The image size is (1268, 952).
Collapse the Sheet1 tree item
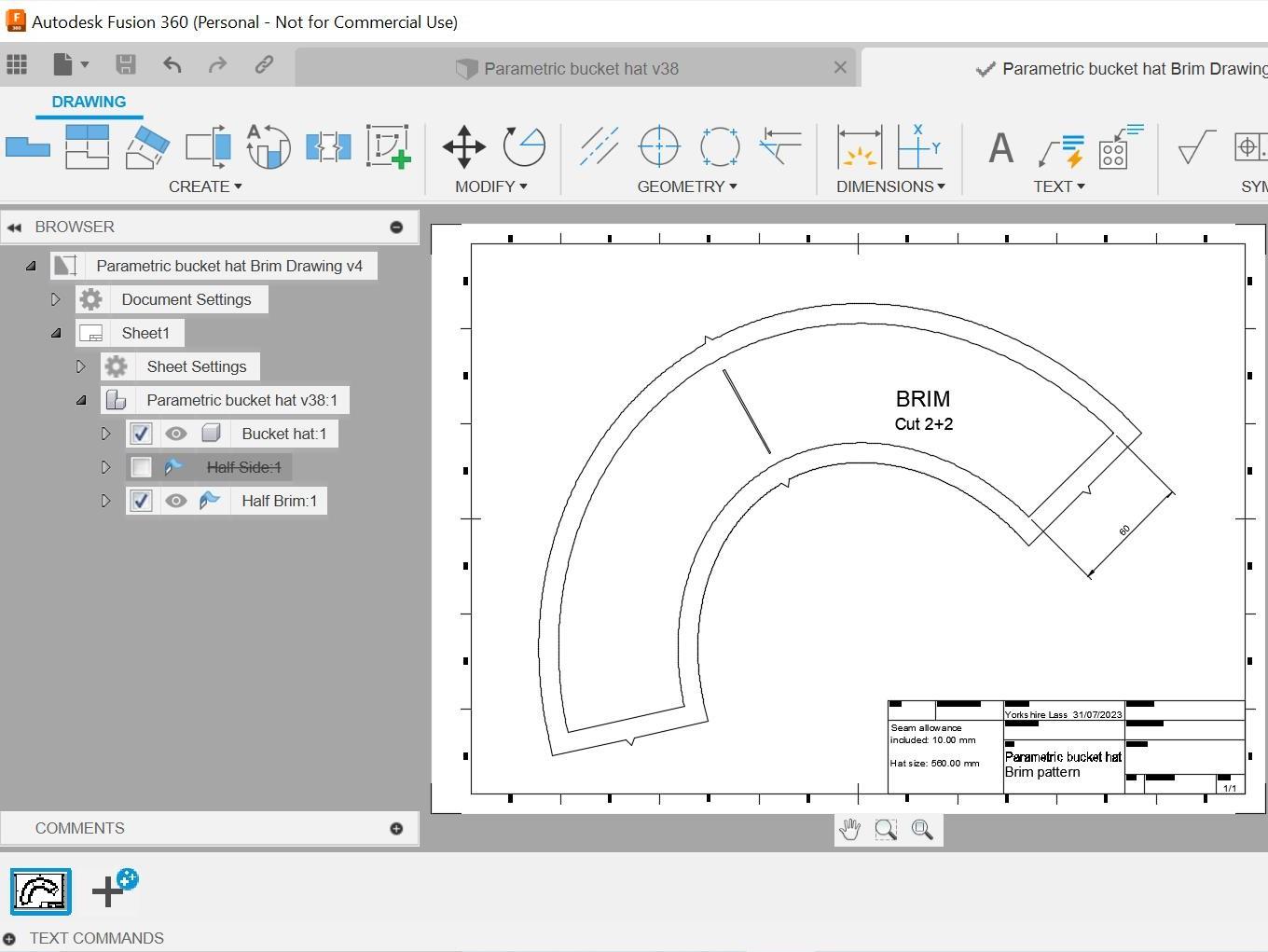click(x=56, y=332)
